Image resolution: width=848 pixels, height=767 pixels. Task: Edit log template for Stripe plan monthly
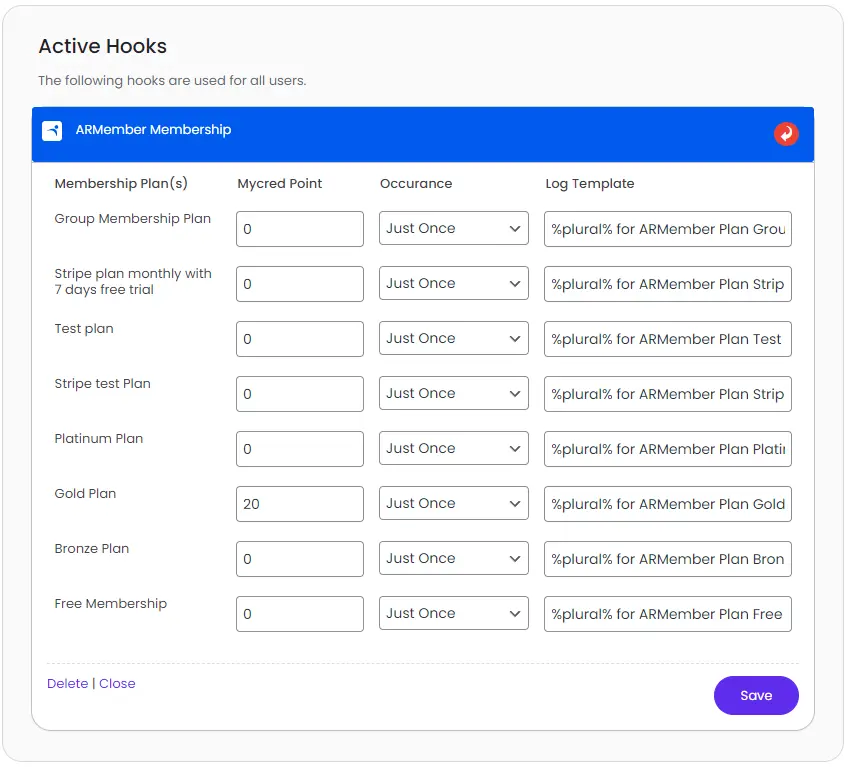668,284
